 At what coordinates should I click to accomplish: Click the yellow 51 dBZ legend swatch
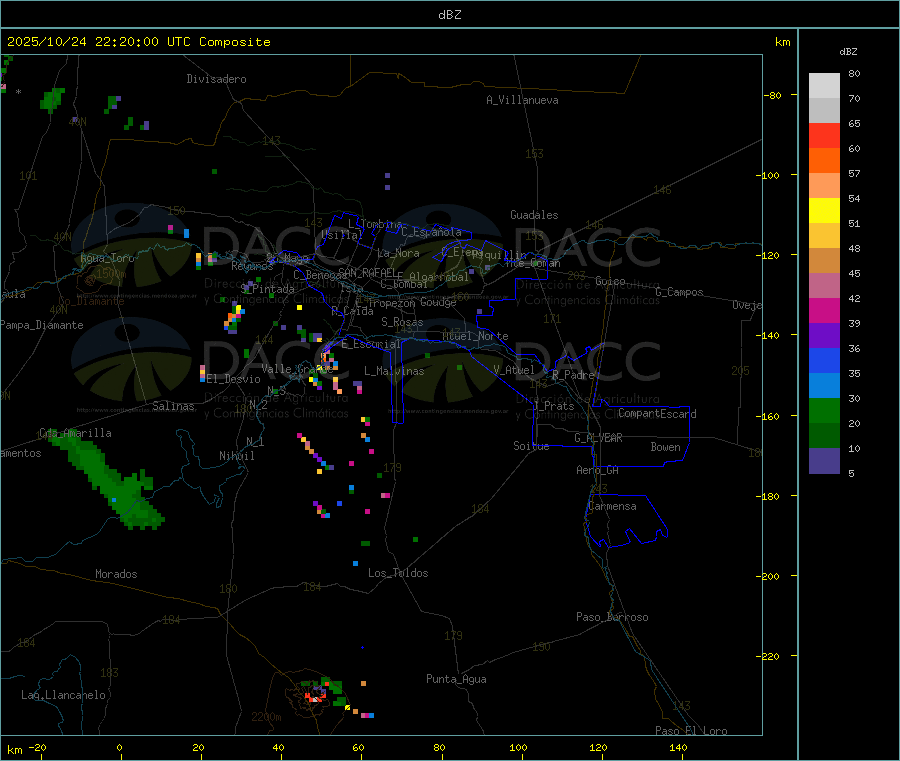click(x=824, y=211)
